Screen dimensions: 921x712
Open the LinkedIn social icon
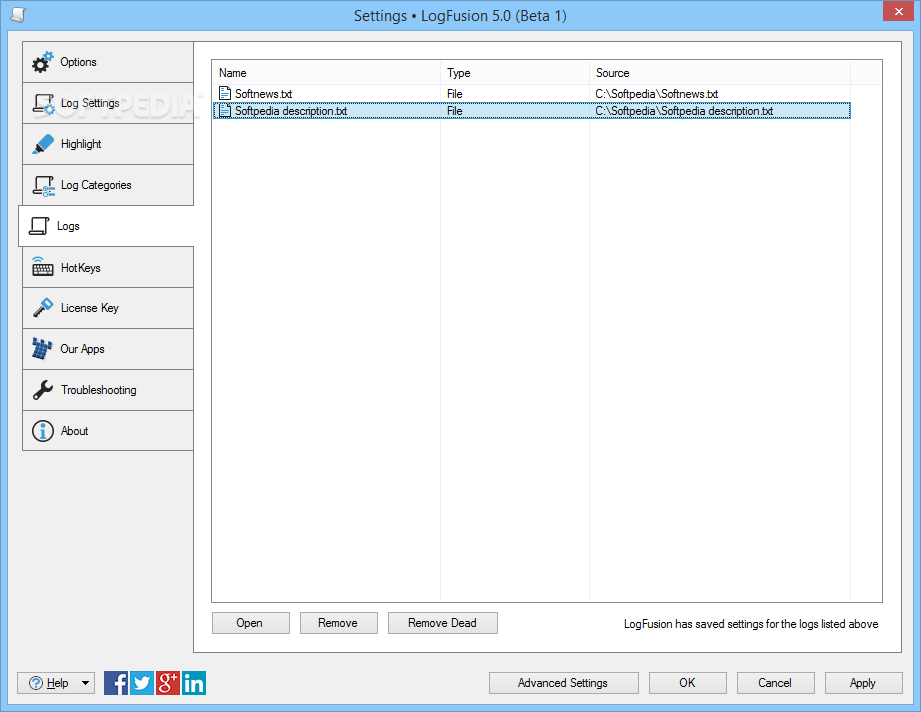(x=194, y=683)
